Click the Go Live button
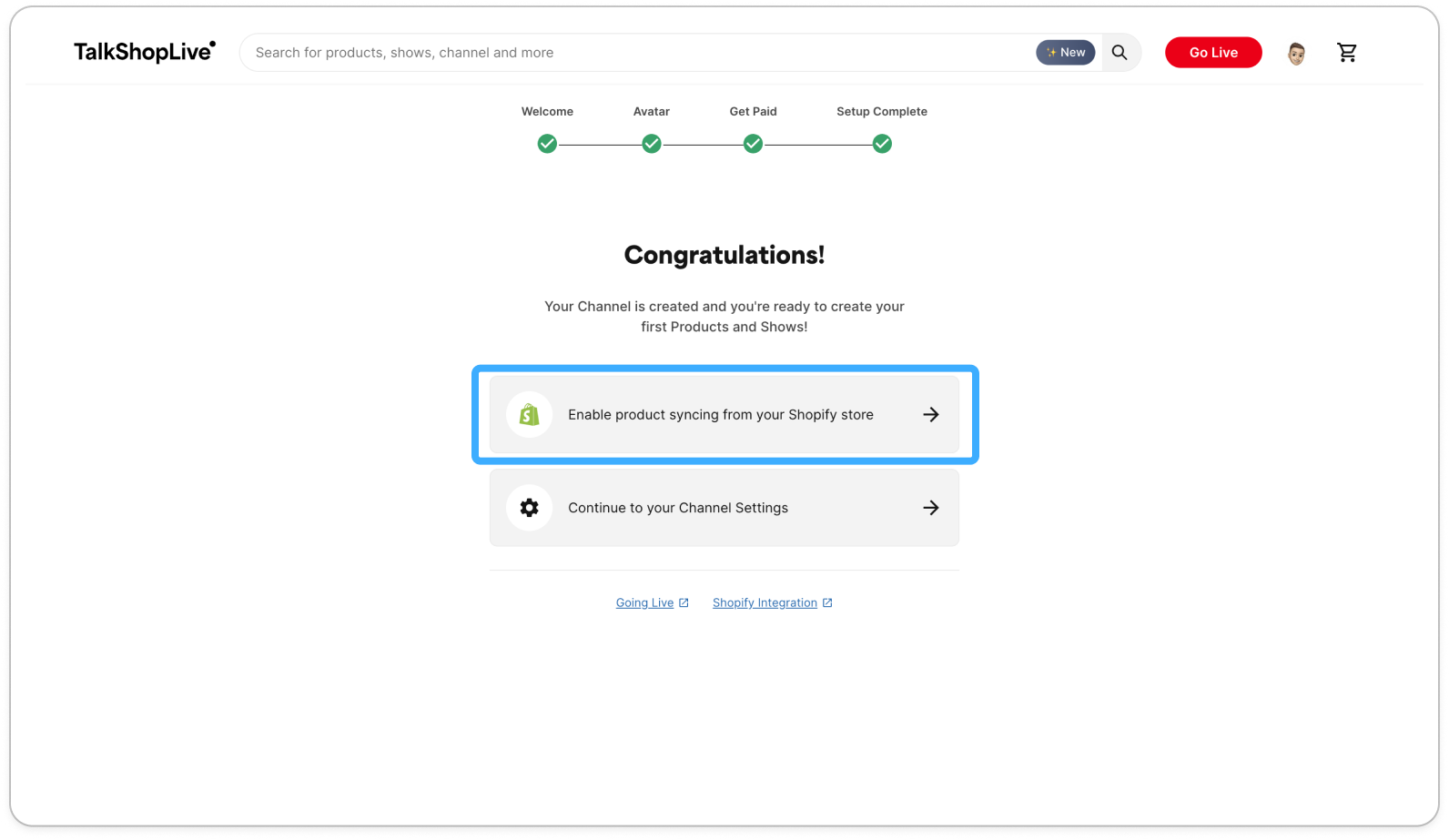1449x840 pixels. (1213, 53)
